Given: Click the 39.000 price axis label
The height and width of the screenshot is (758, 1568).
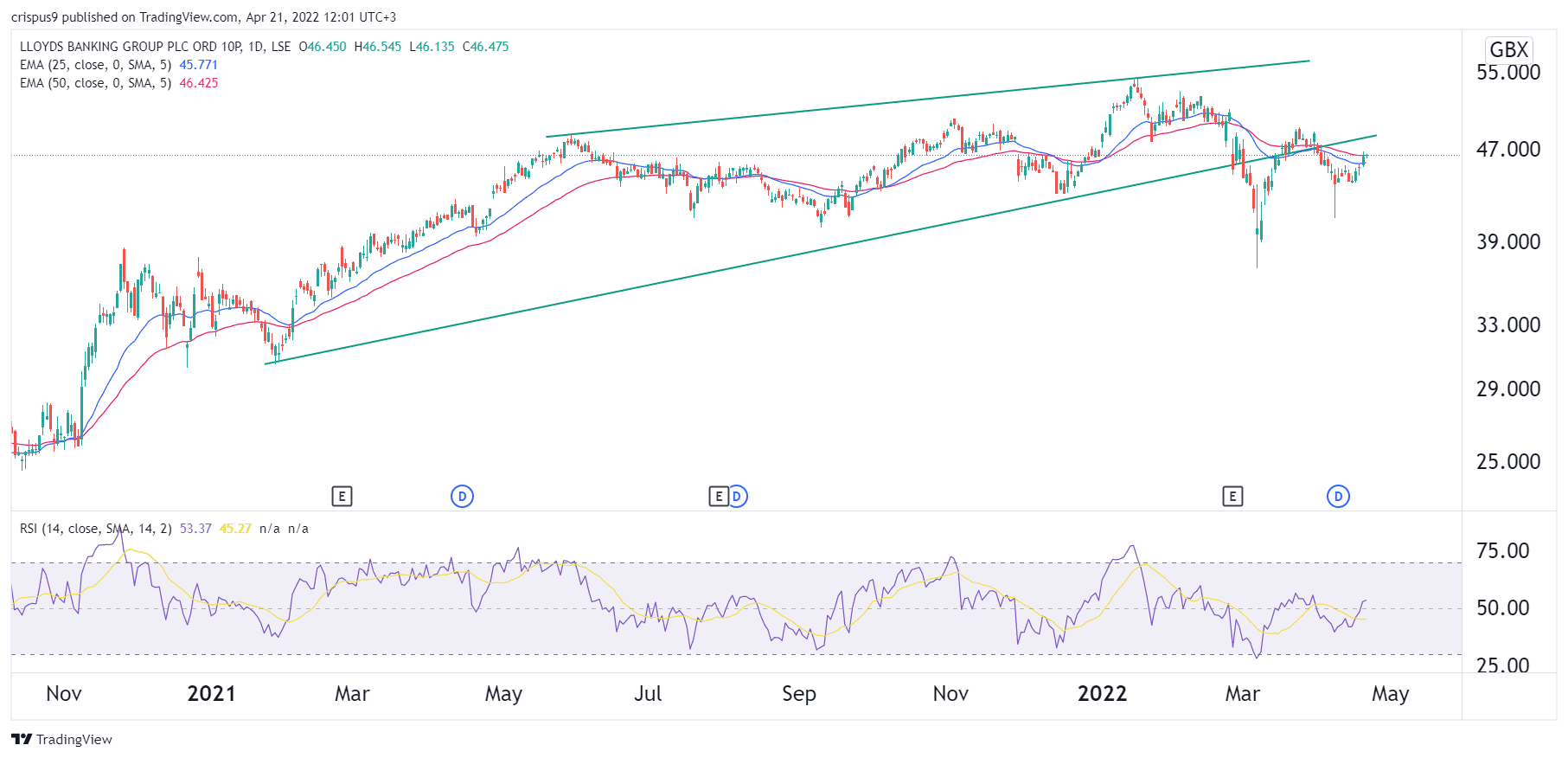Looking at the screenshot, I should click(1508, 242).
